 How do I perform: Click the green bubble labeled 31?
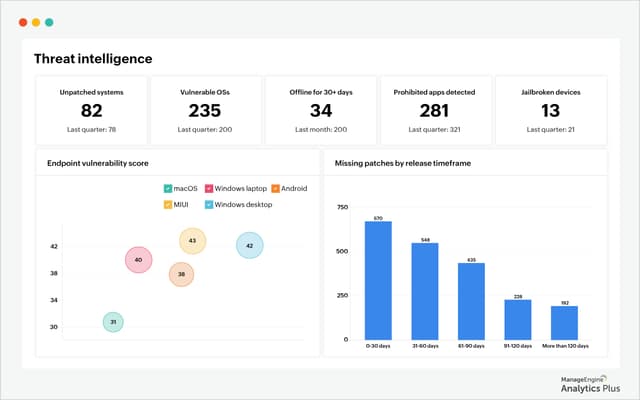pos(113,322)
